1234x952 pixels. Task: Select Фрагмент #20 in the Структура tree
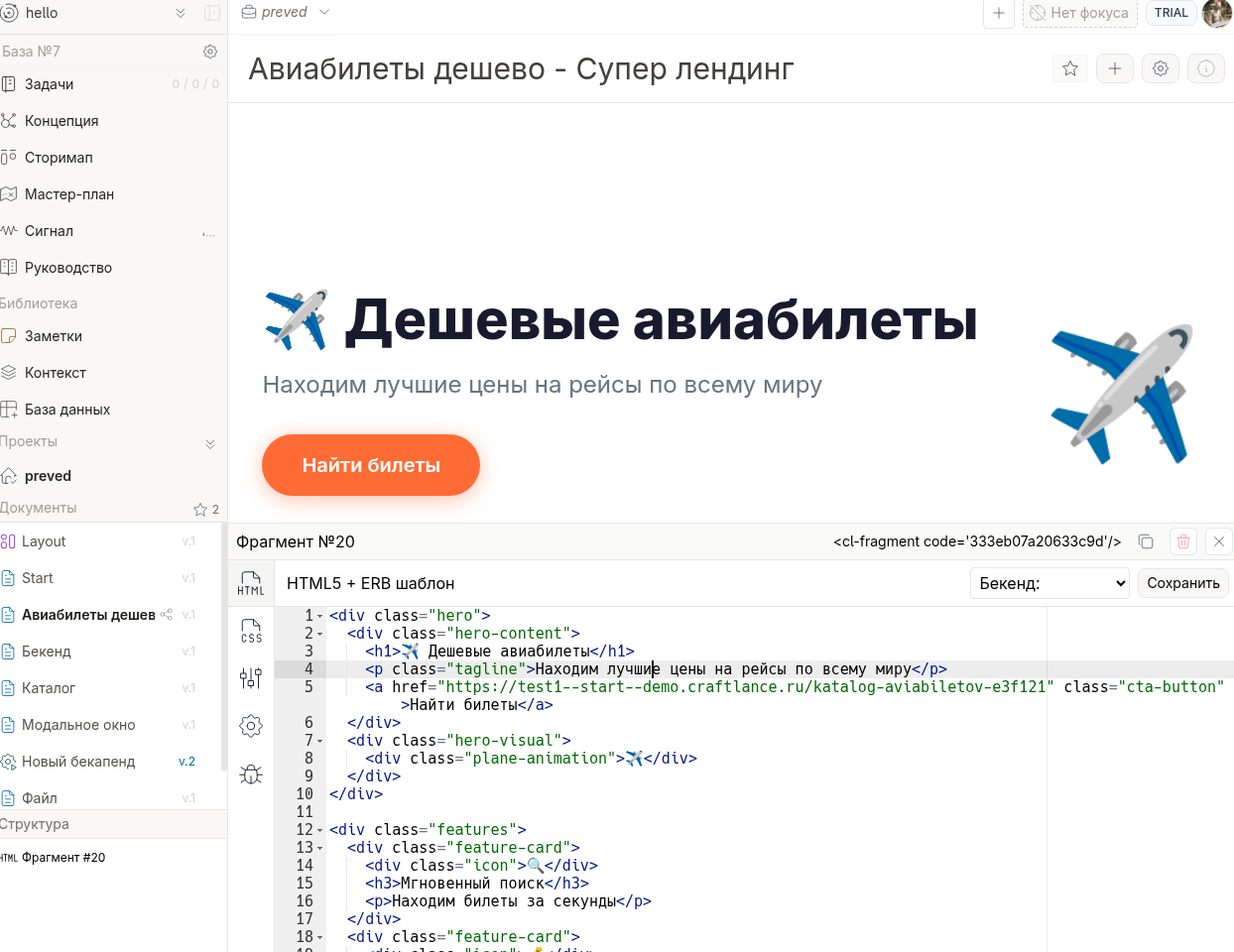click(63, 858)
